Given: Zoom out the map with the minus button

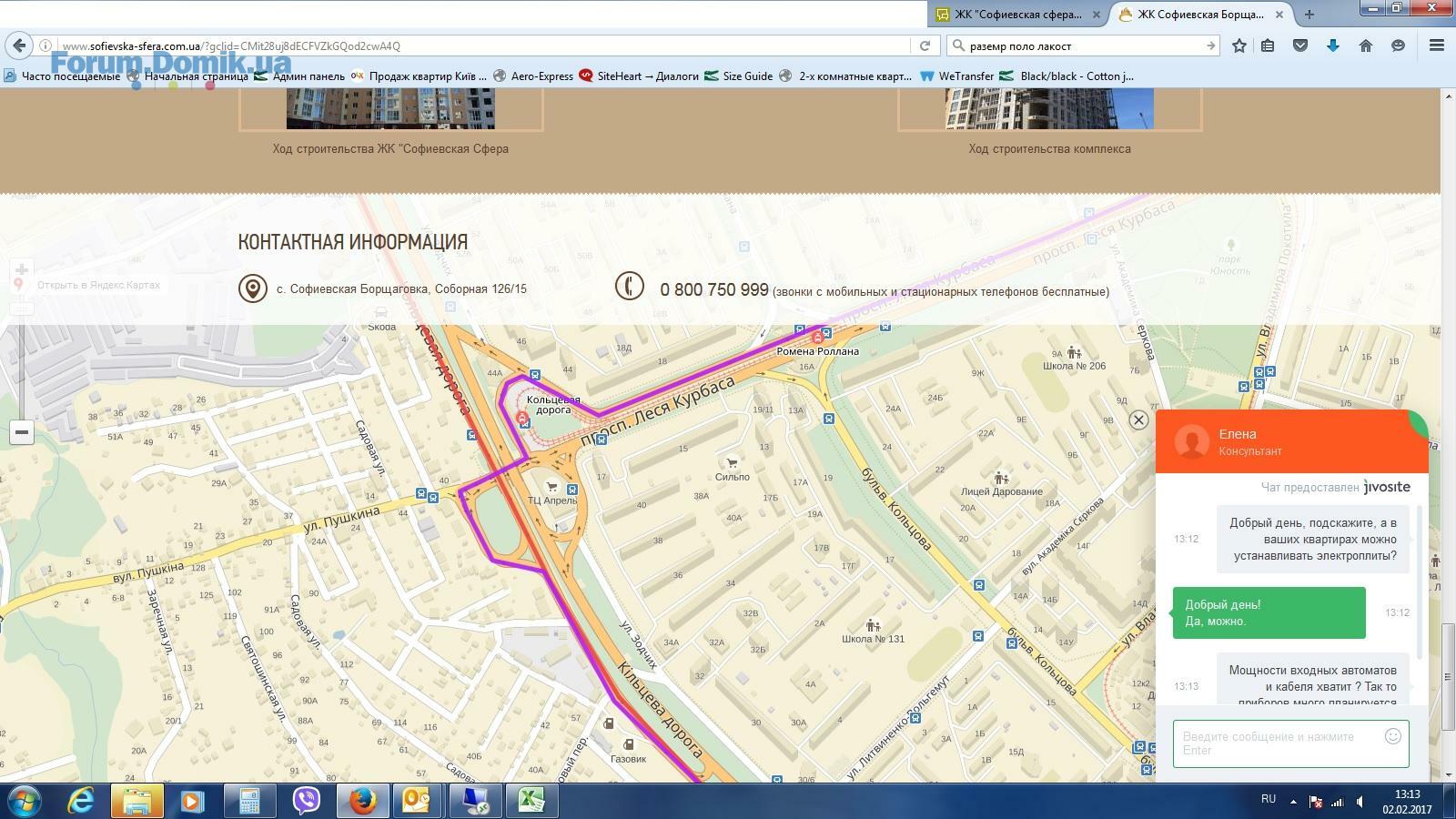Looking at the screenshot, I should tap(21, 432).
